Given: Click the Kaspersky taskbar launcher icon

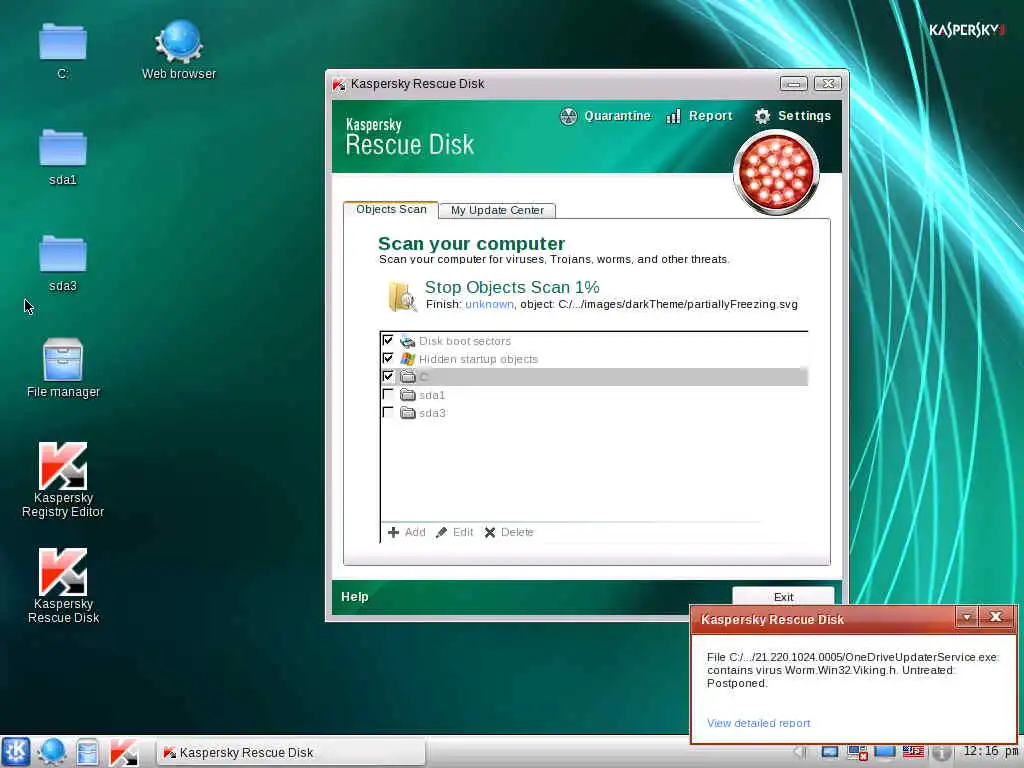Looking at the screenshot, I should (x=123, y=752).
